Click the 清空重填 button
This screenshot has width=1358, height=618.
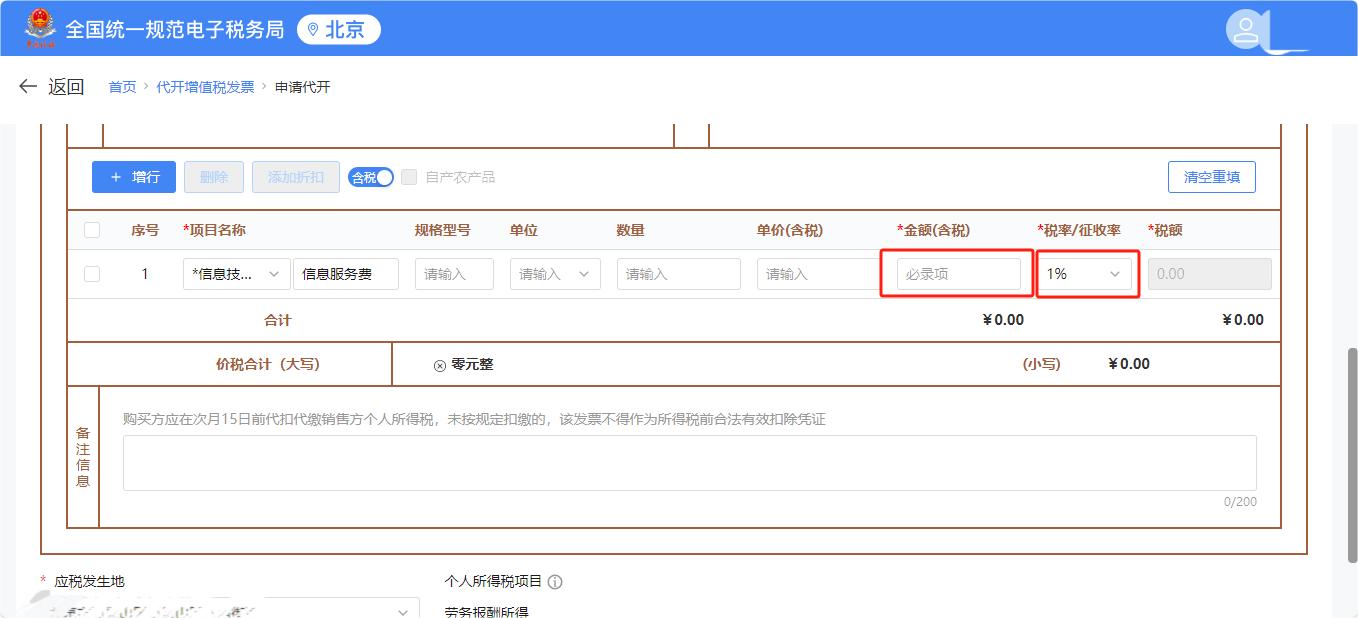pyautogui.click(x=1211, y=177)
